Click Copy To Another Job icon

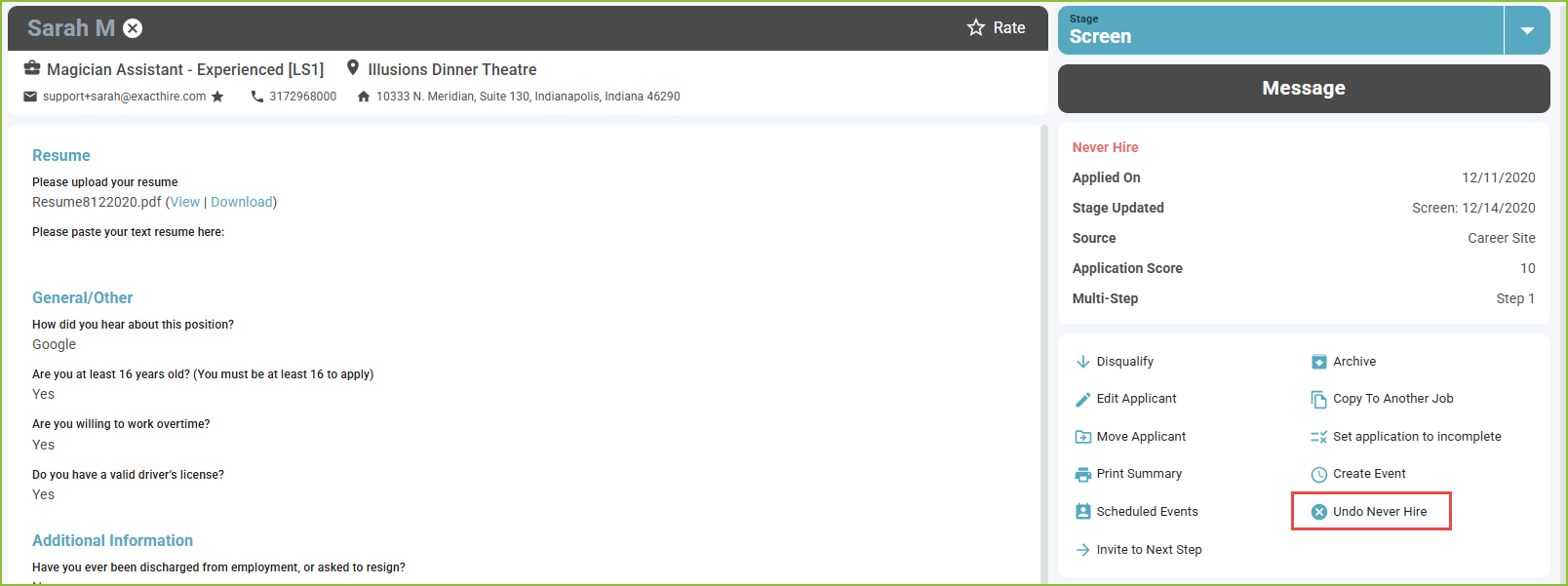[1318, 400]
